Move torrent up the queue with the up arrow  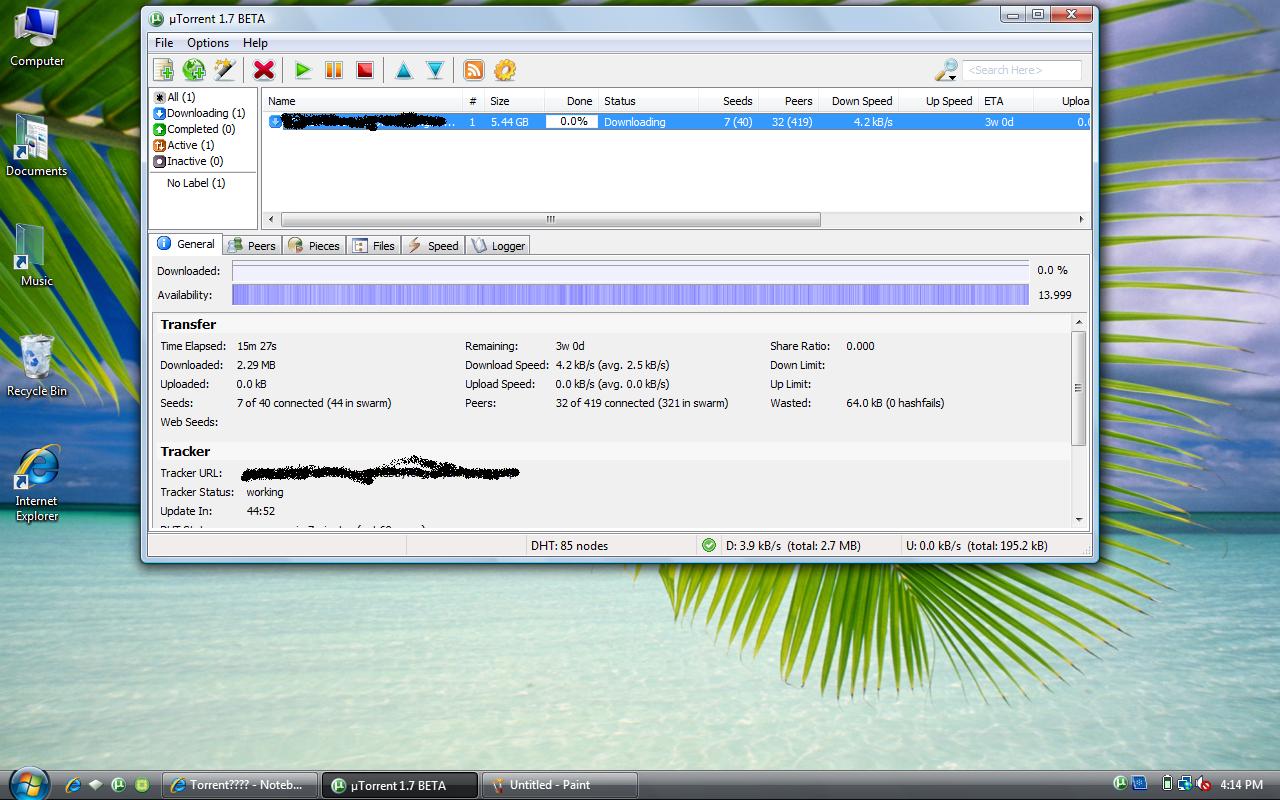point(404,70)
